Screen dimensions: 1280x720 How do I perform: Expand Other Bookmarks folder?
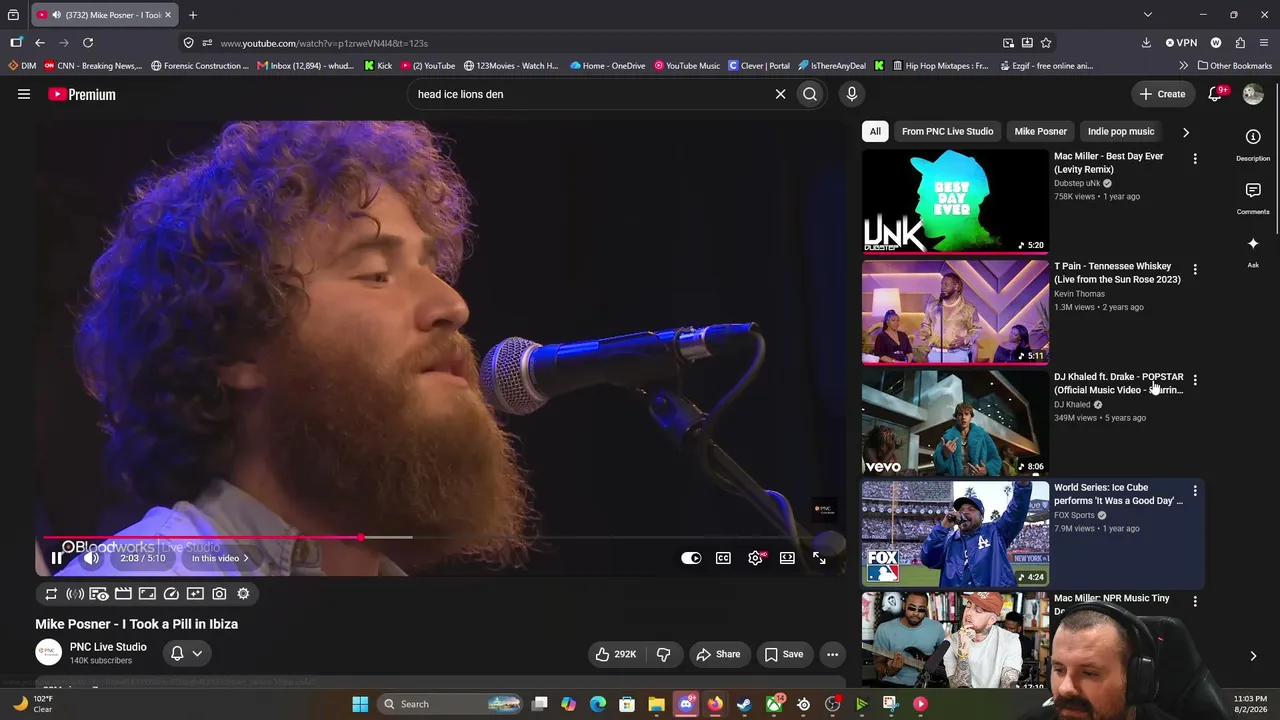1234,66
